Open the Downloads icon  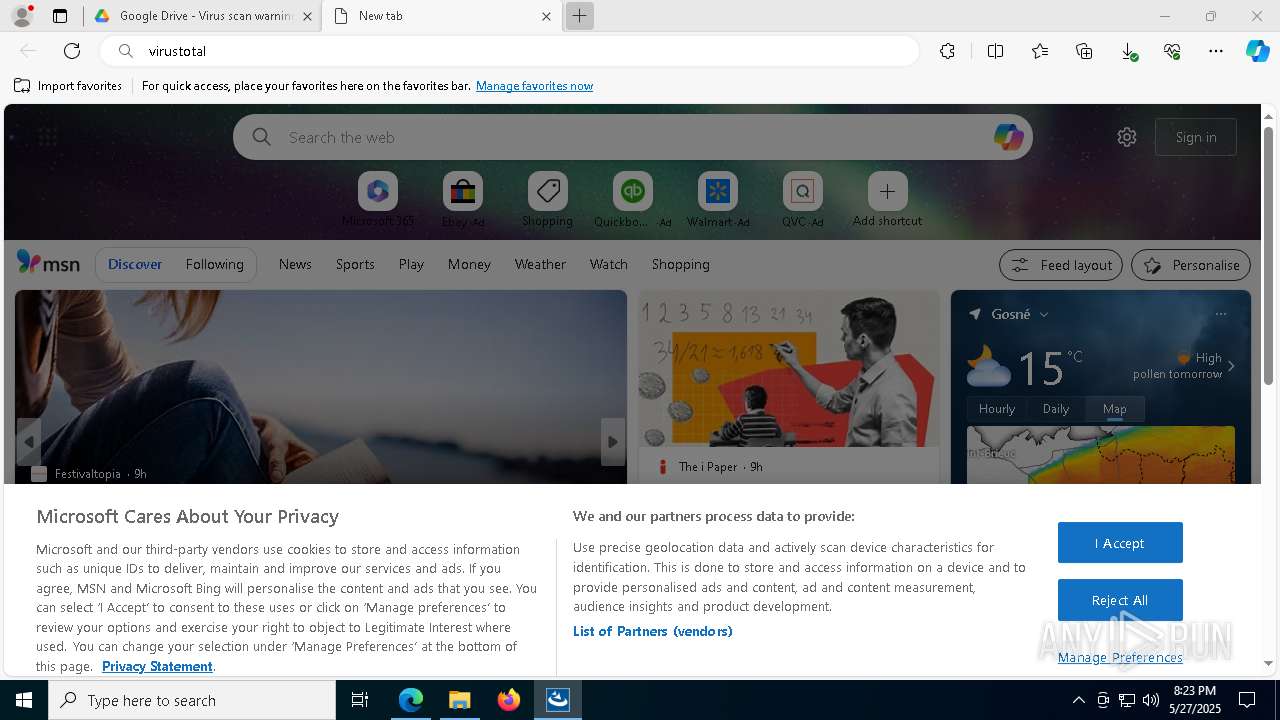click(x=1128, y=51)
